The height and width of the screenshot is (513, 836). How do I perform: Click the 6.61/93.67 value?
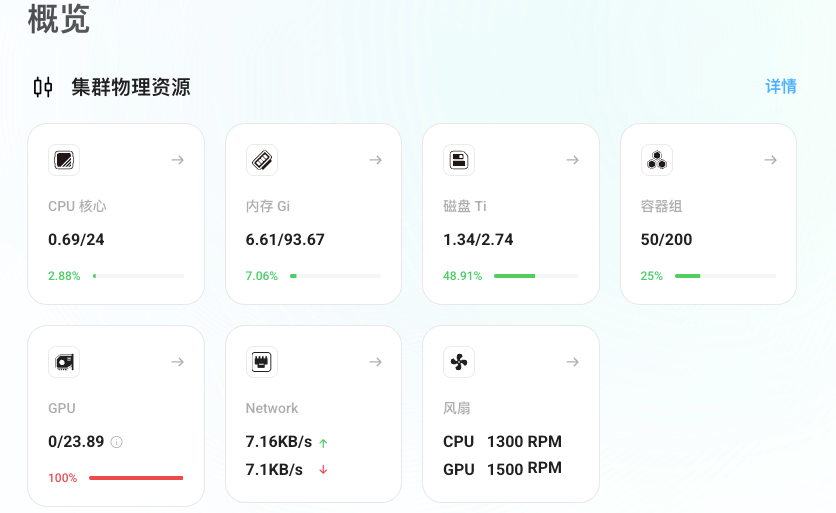tap(285, 239)
